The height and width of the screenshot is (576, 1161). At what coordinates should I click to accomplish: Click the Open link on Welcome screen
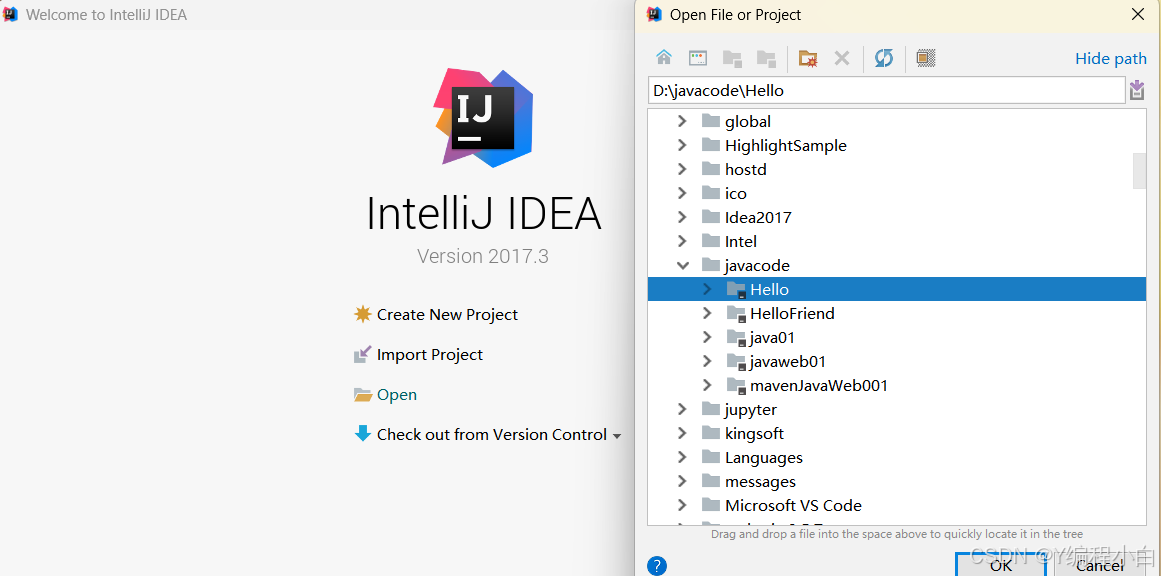click(397, 395)
